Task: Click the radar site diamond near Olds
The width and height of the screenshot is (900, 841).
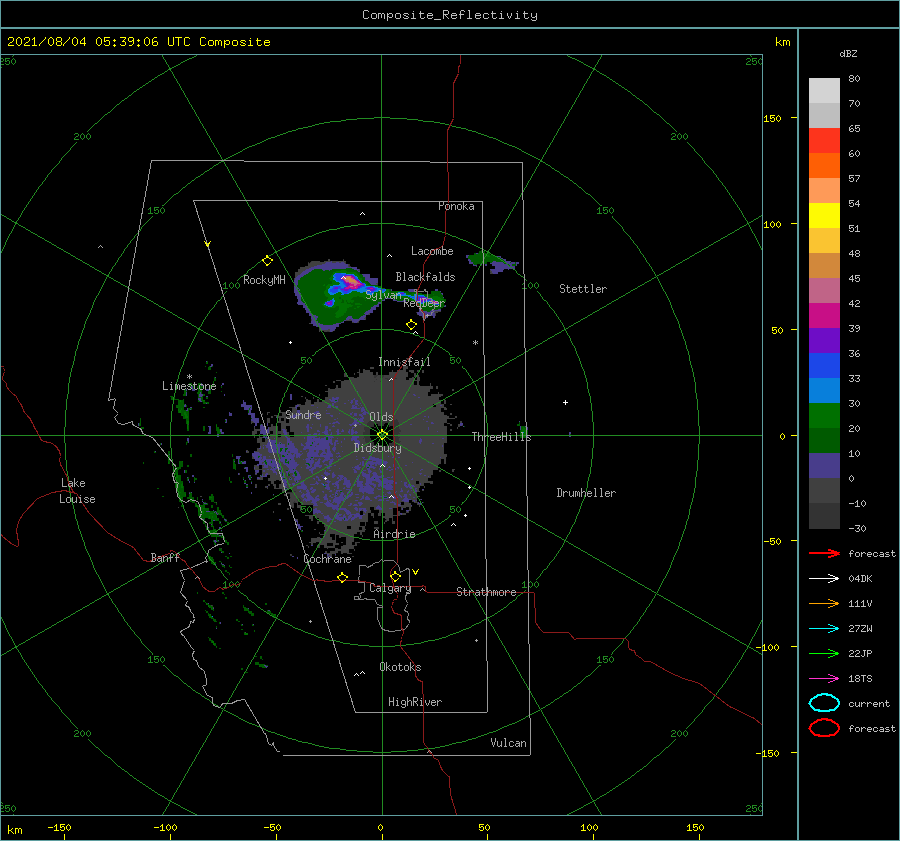Action: pos(382,435)
